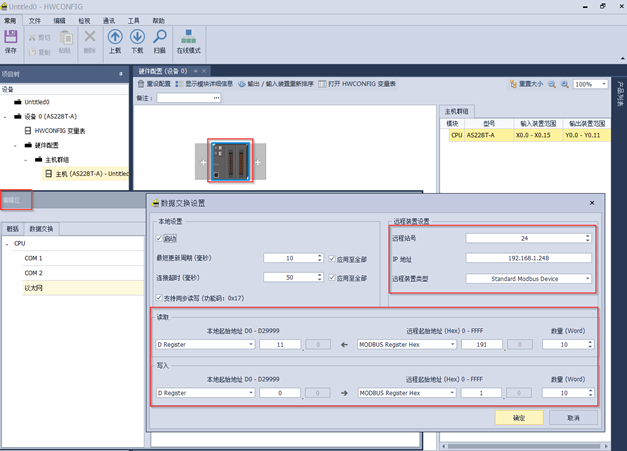Click the IP 地址 input field
Viewport: 627px width, 451px height.
coord(527,258)
